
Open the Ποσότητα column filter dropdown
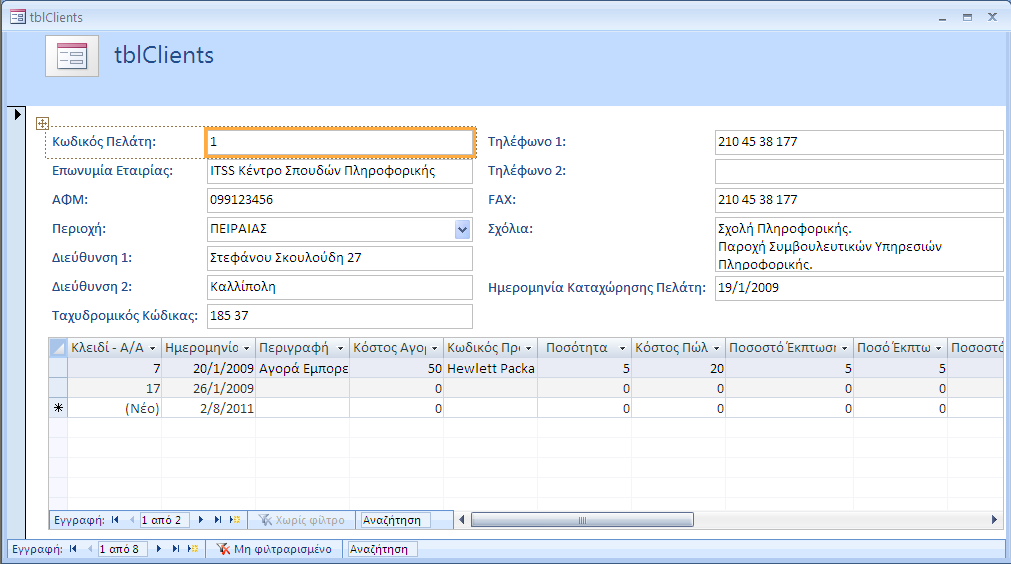click(x=623, y=348)
